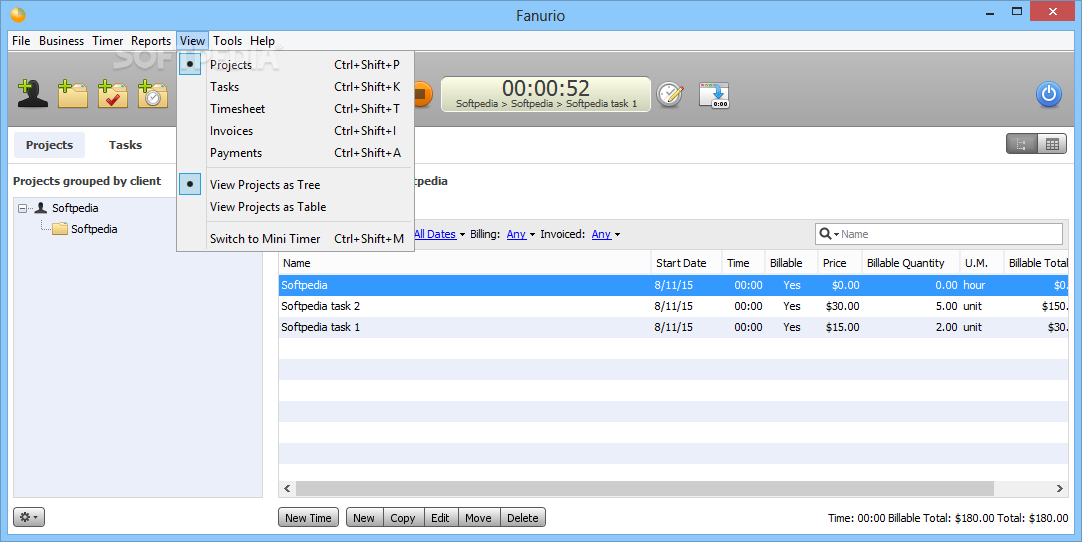Click the Delete button
The height and width of the screenshot is (542, 1082).
click(522, 518)
